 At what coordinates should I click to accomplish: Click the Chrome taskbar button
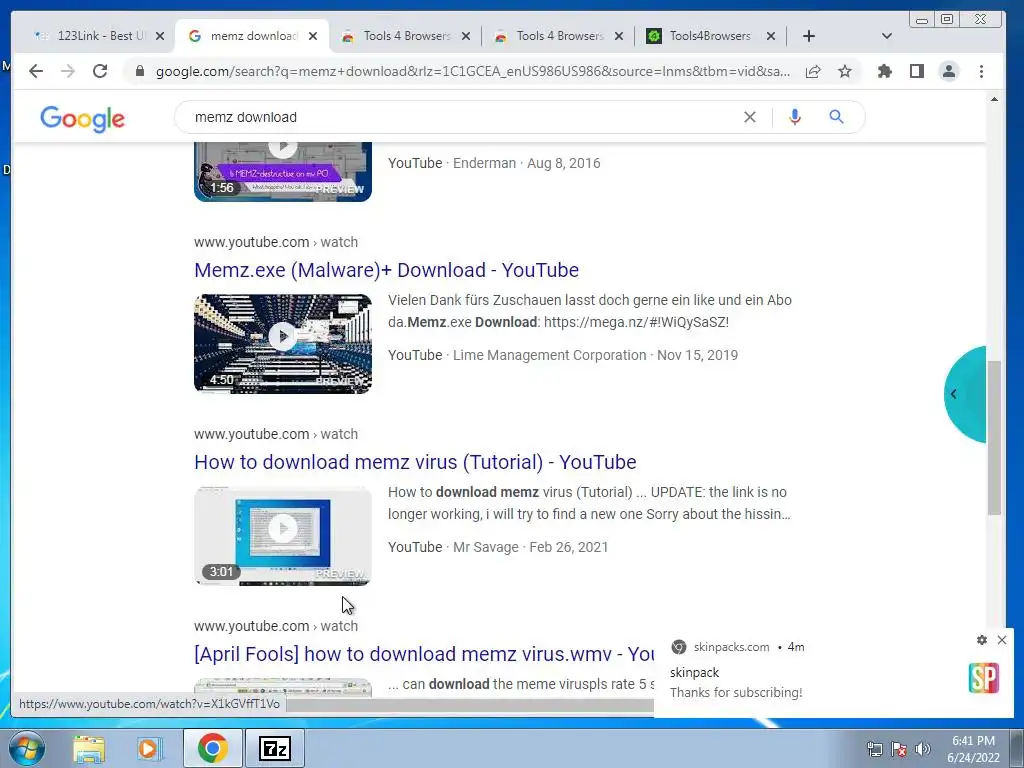(212, 748)
